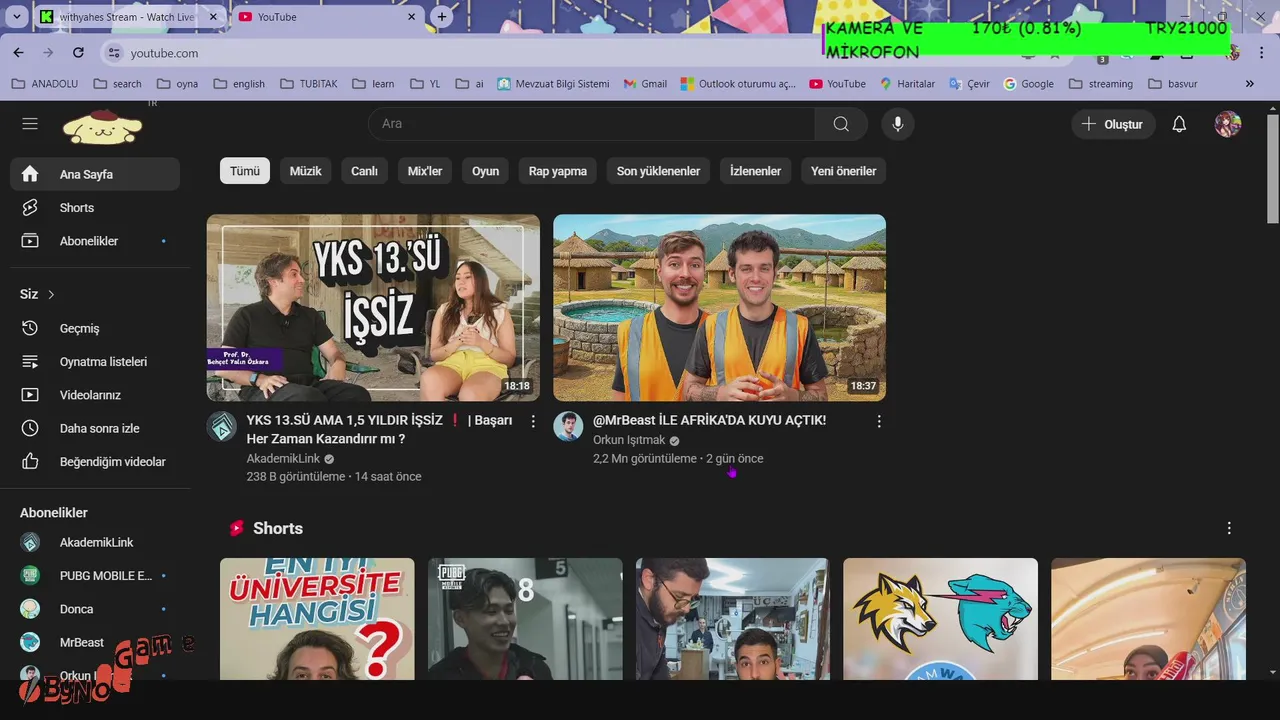The width and height of the screenshot is (1280, 720).
Task: Open YKS 13.SÜ video title
Action: pos(380,429)
